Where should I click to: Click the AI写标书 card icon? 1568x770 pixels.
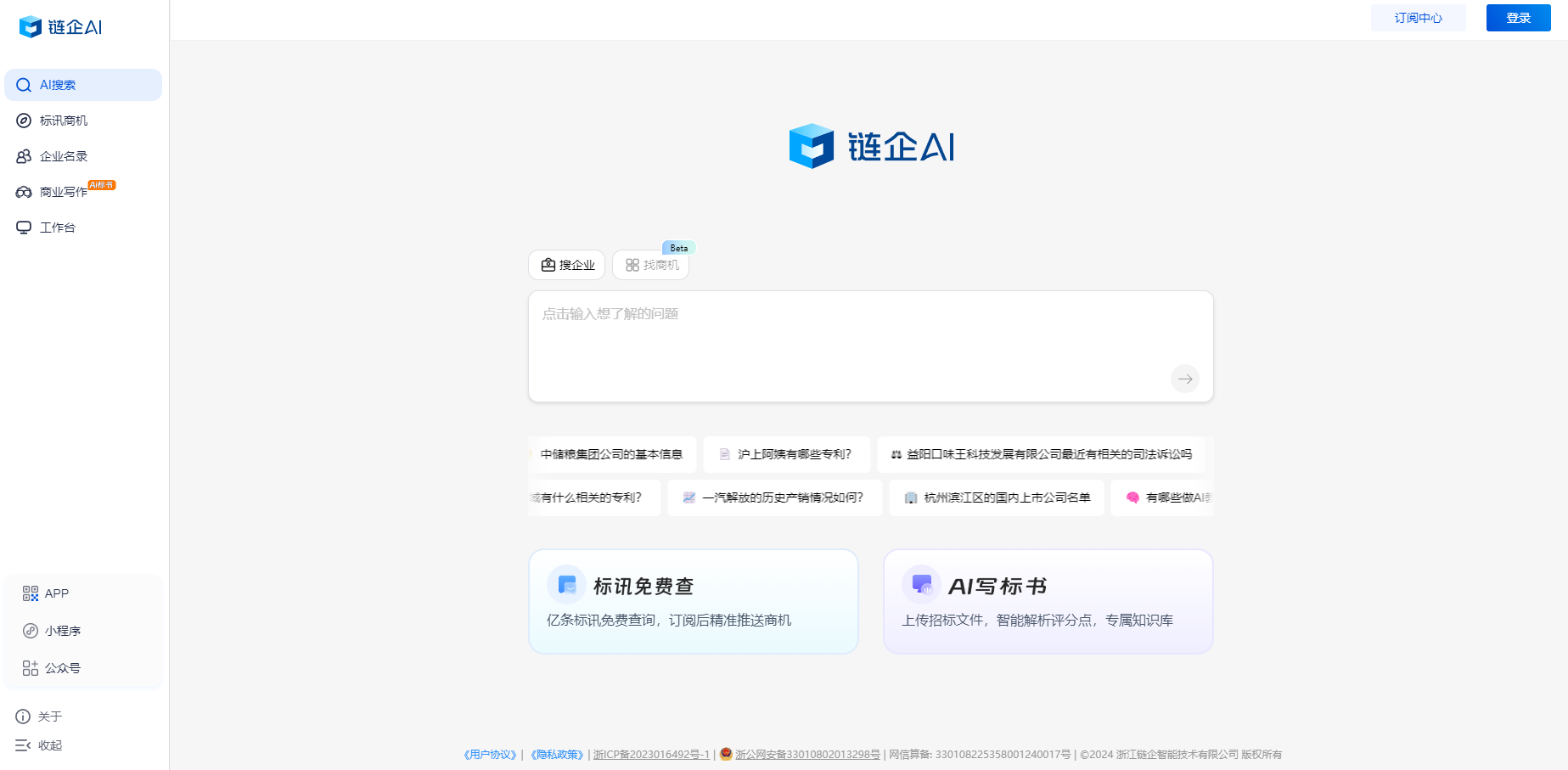pos(921,585)
